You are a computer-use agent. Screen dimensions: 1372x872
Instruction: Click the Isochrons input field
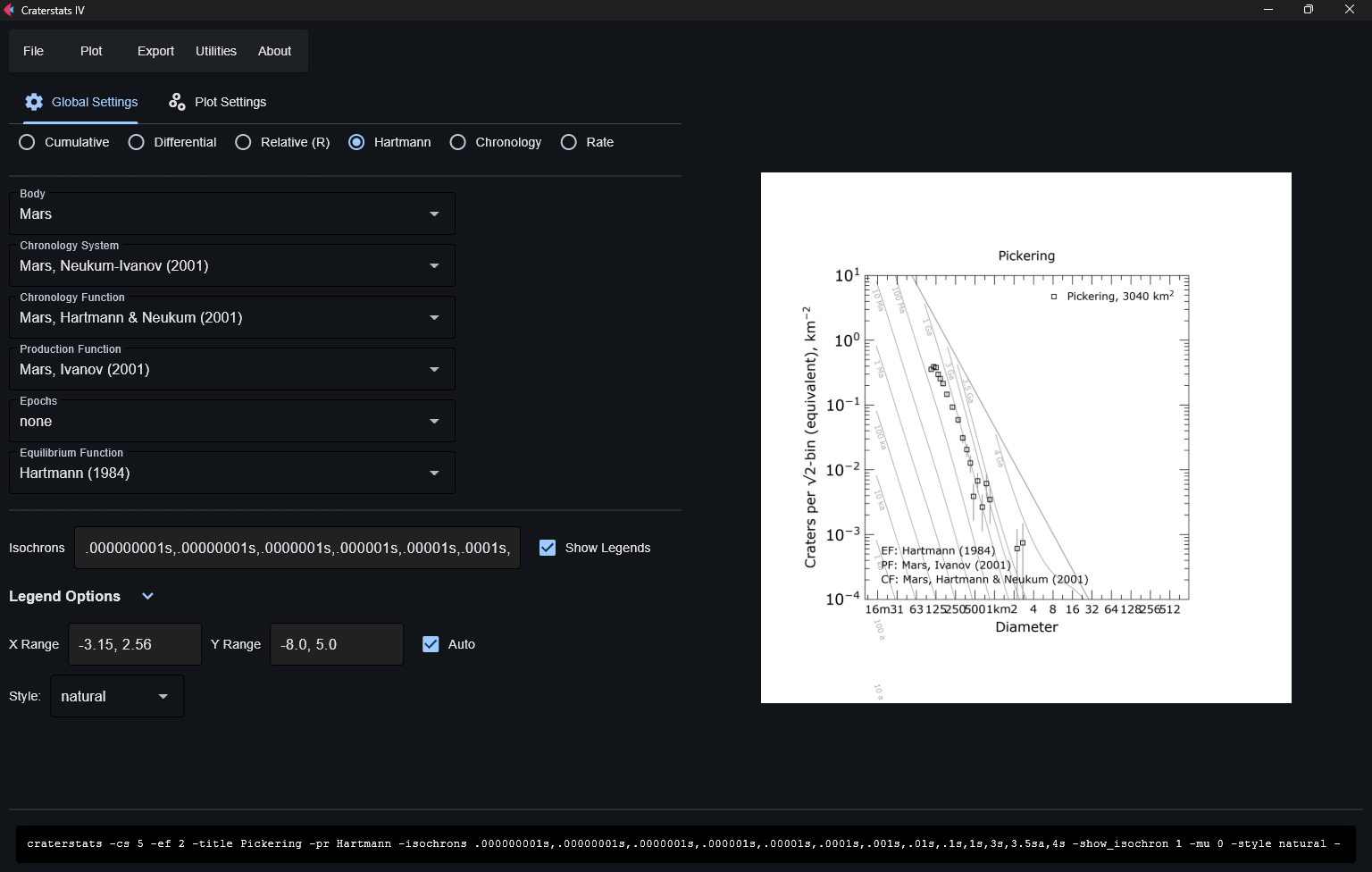[297, 548]
